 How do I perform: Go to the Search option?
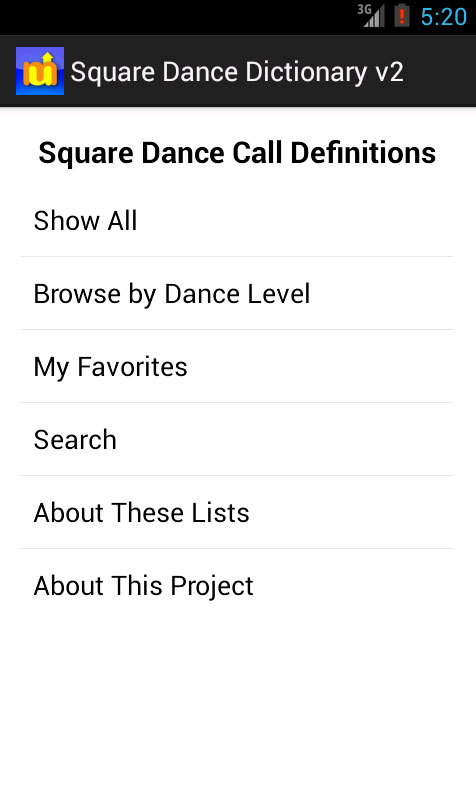(237, 440)
